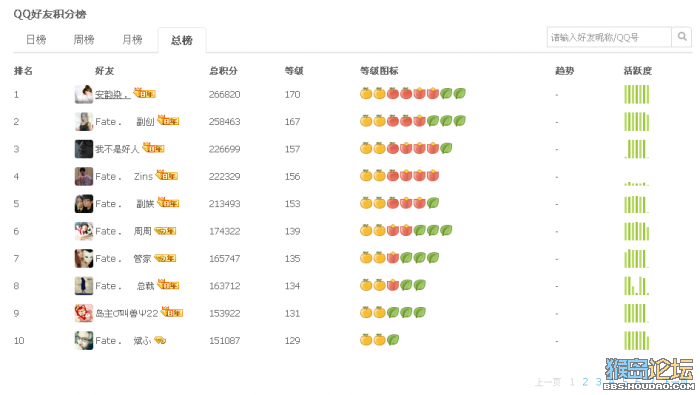This screenshot has height=395, width=700.
Task: Open friend name Fate. Zins
Action: (x=124, y=177)
